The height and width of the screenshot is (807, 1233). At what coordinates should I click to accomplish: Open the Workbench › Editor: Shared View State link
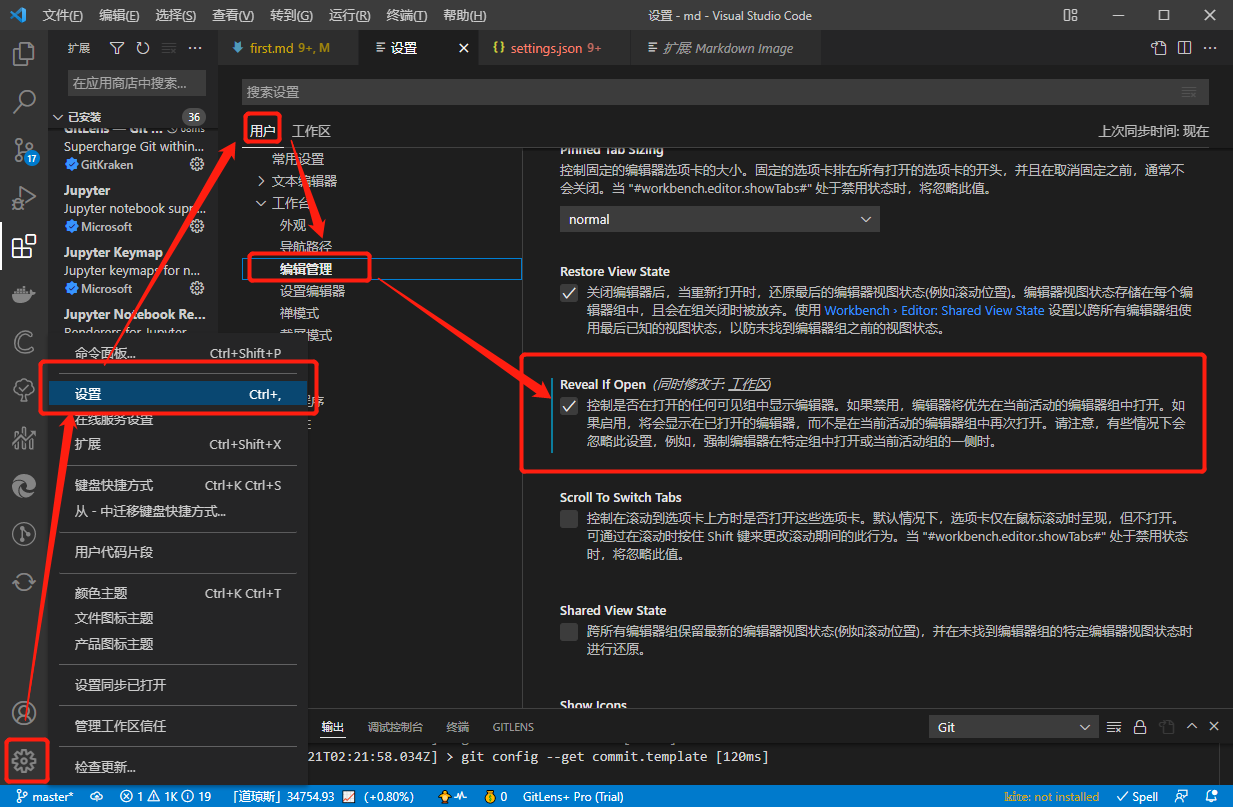click(x=937, y=310)
